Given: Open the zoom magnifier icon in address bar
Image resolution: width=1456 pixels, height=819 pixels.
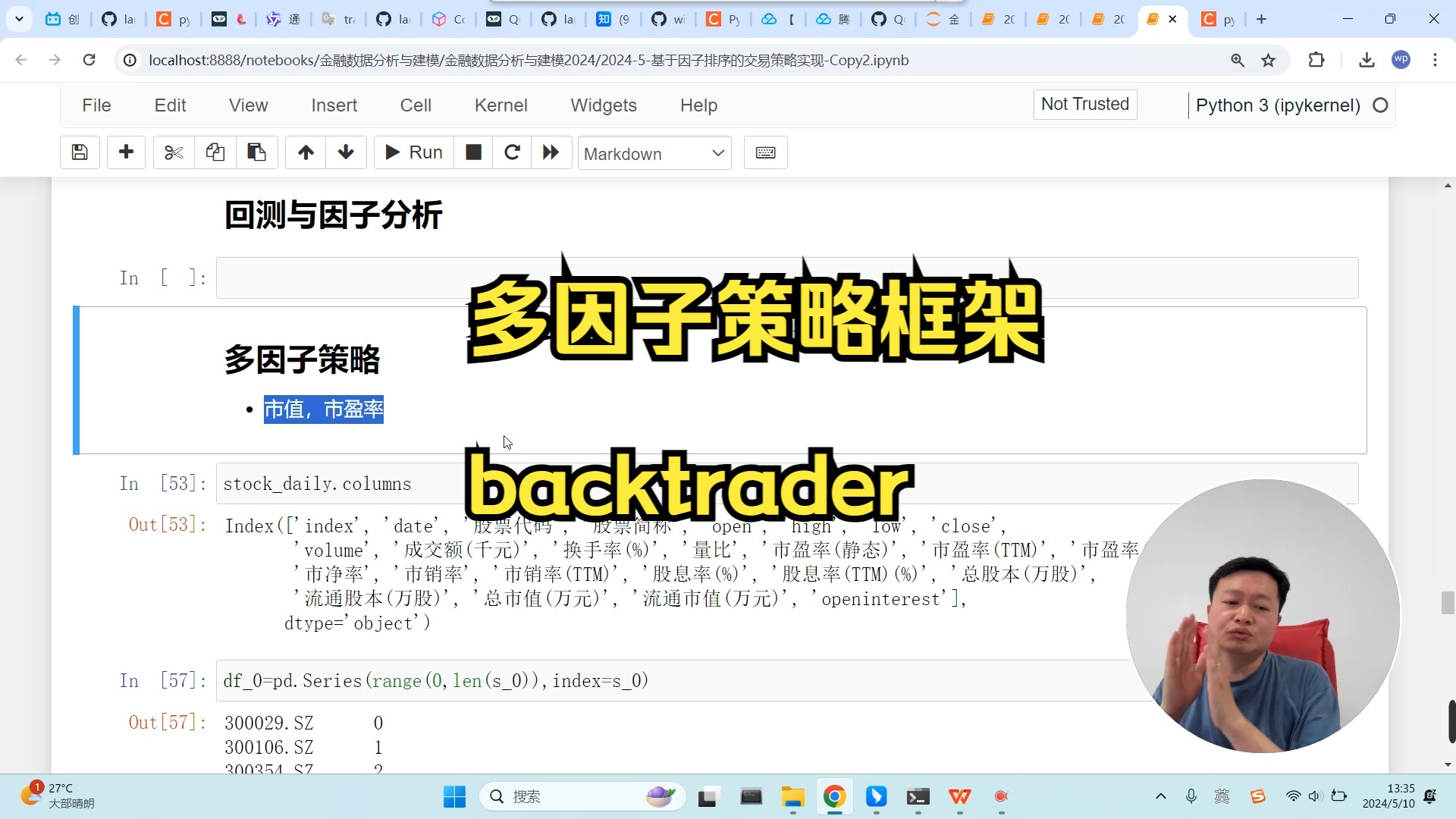Looking at the screenshot, I should [1238, 60].
